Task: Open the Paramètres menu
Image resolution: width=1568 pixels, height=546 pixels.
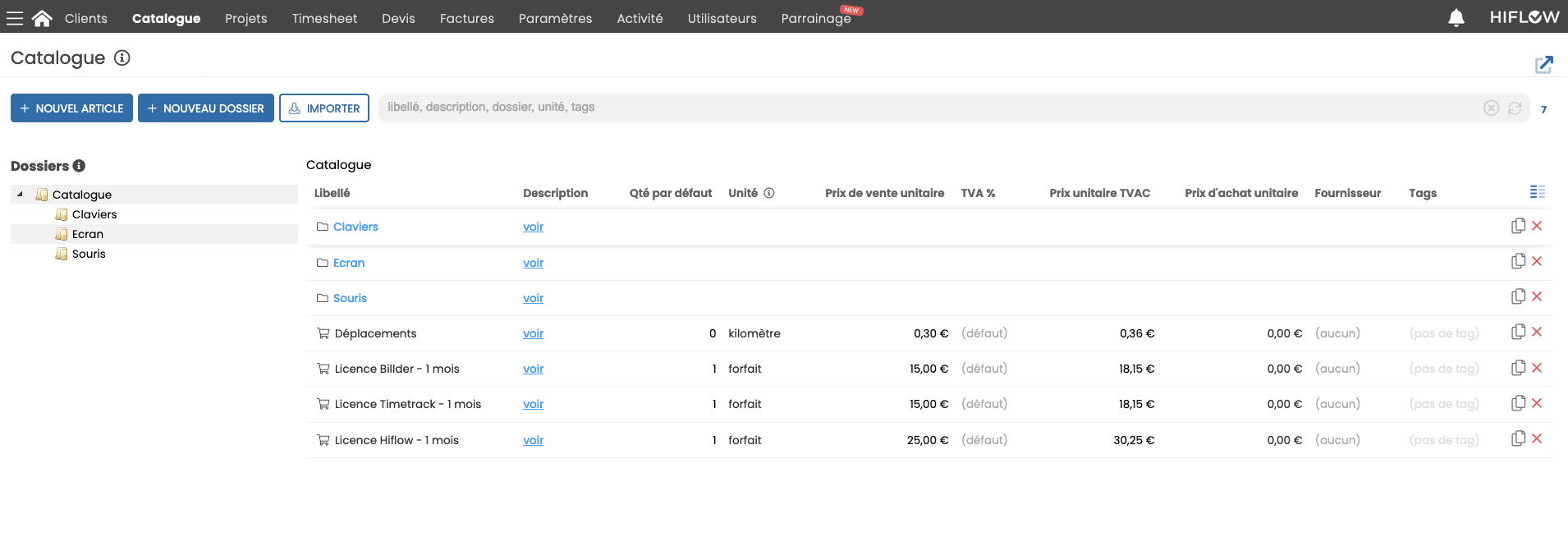Action: (556, 18)
